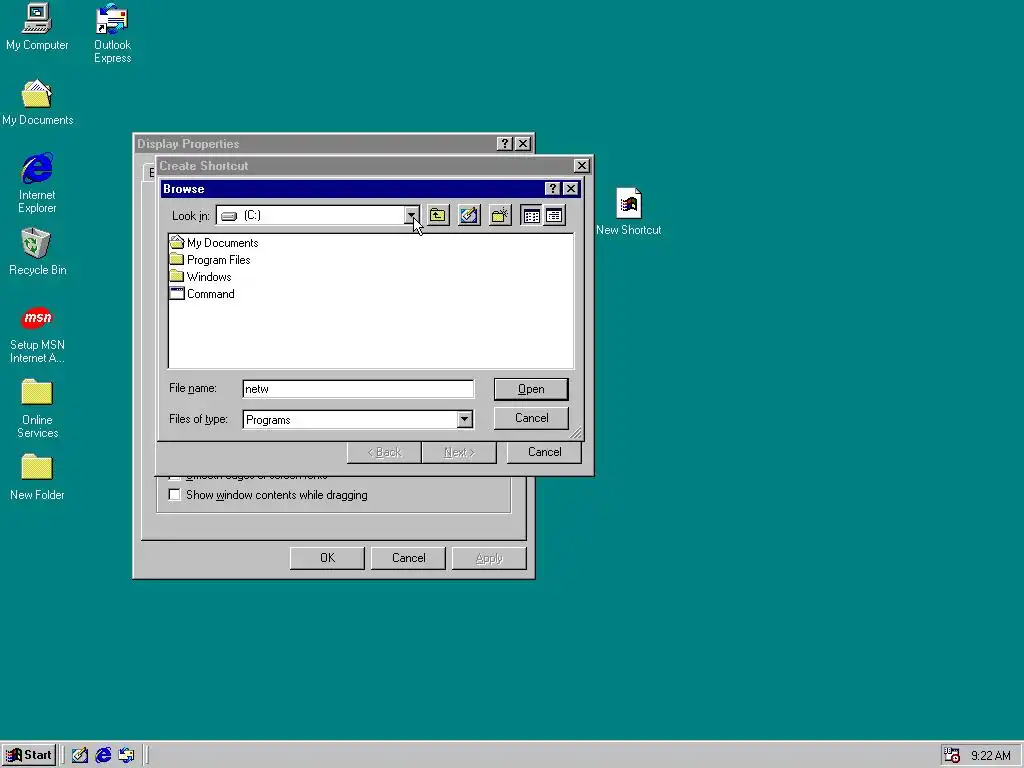The image size is (1024, 768).
Task: Switch Browse dialog to List view
Action: 532,216
